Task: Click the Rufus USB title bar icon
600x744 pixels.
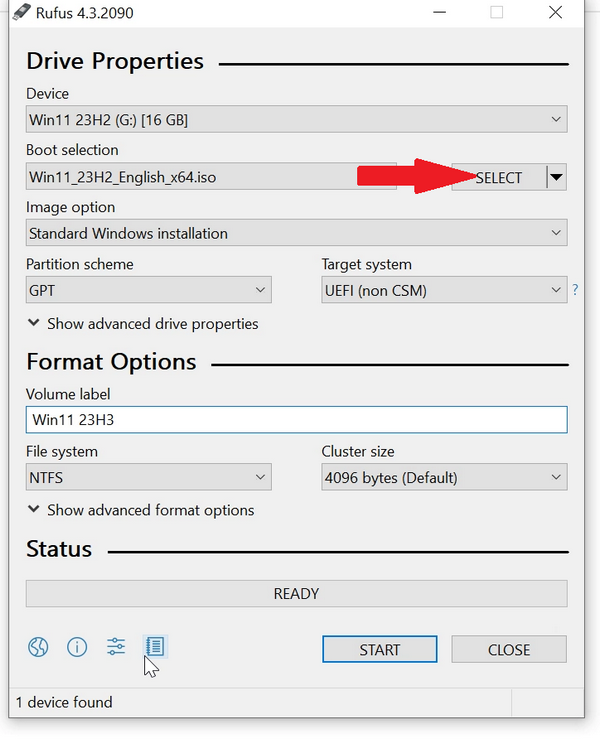Action: [22, 13]
